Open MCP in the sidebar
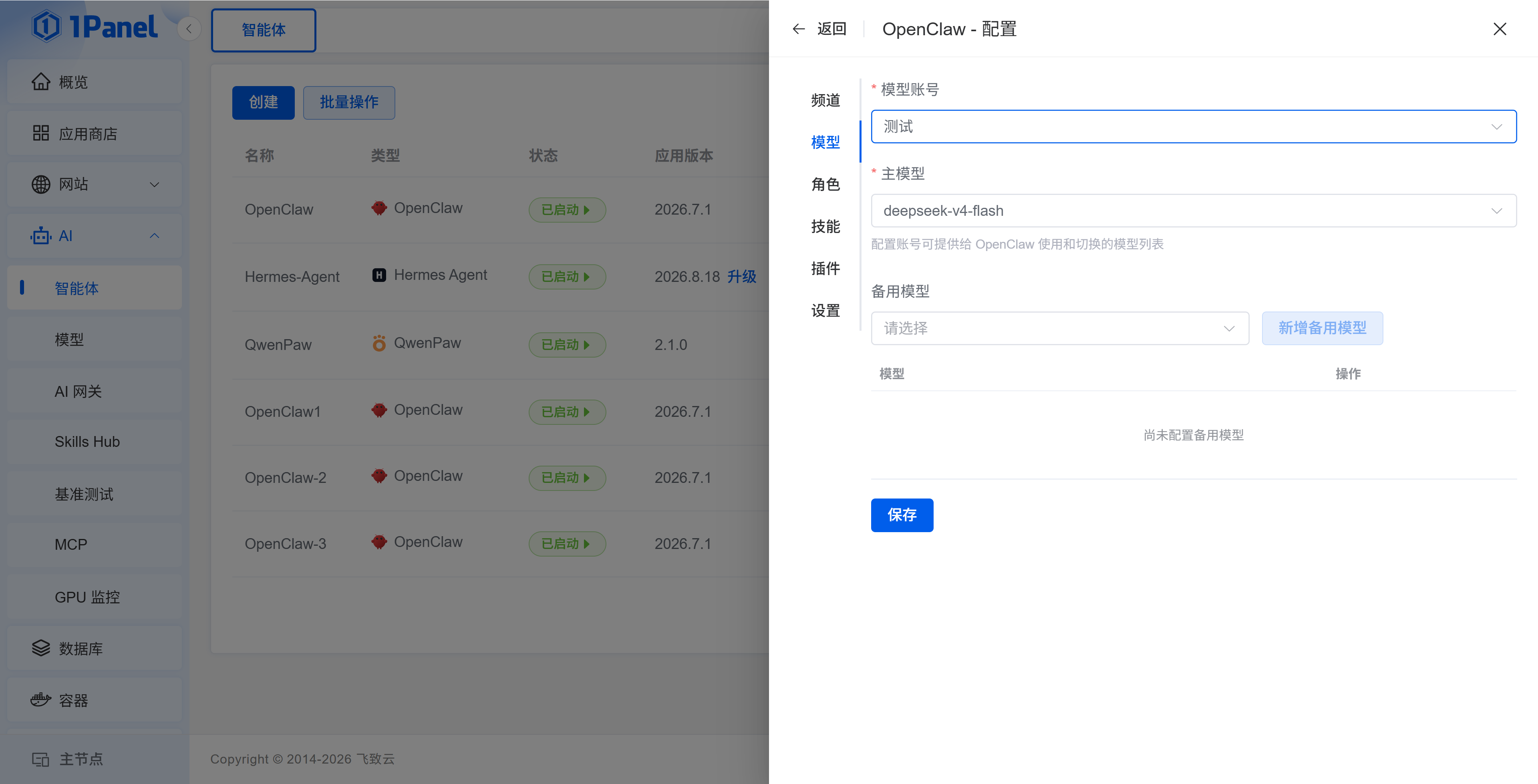Viewport: 1538px width, 784px height. (95, 545)
